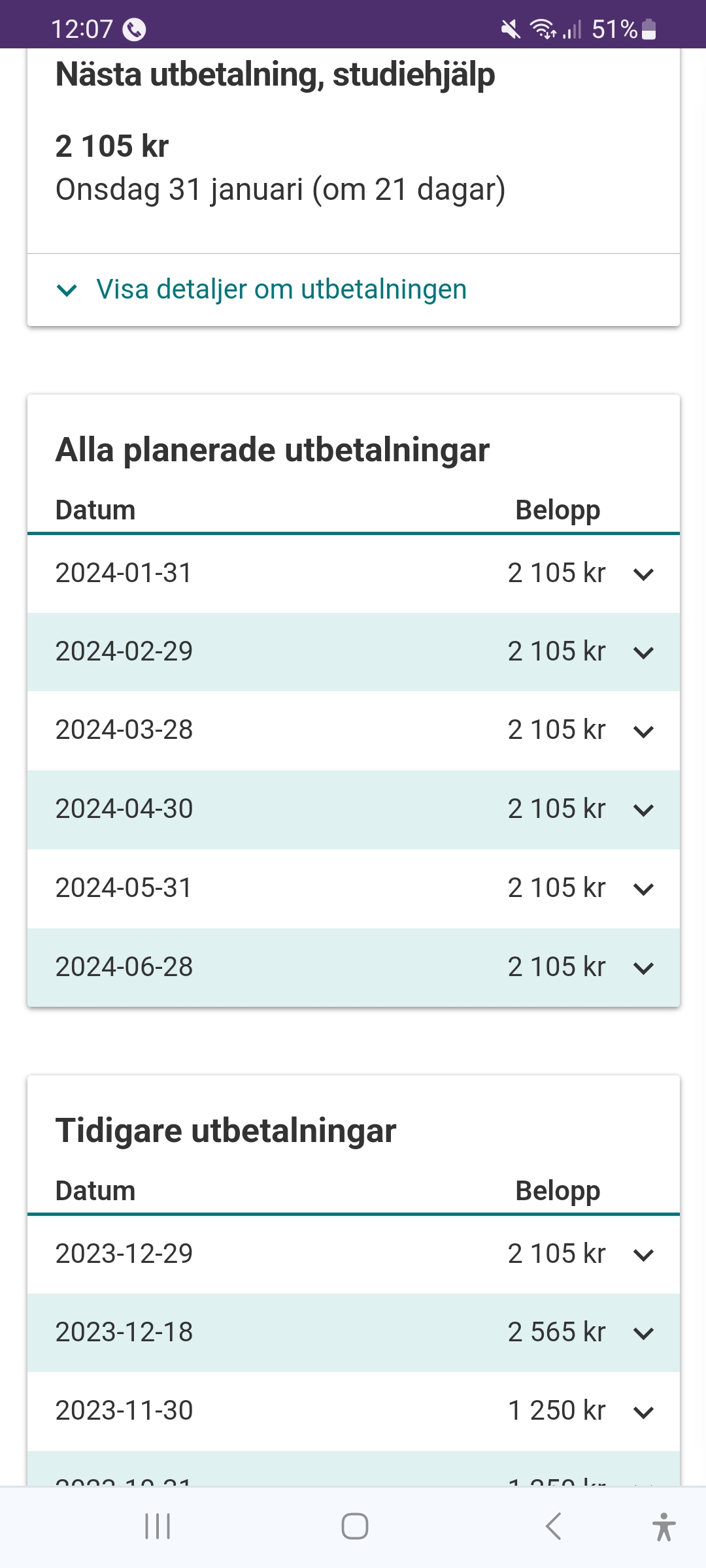Tap the muted sound status icon

click(511, 29)
